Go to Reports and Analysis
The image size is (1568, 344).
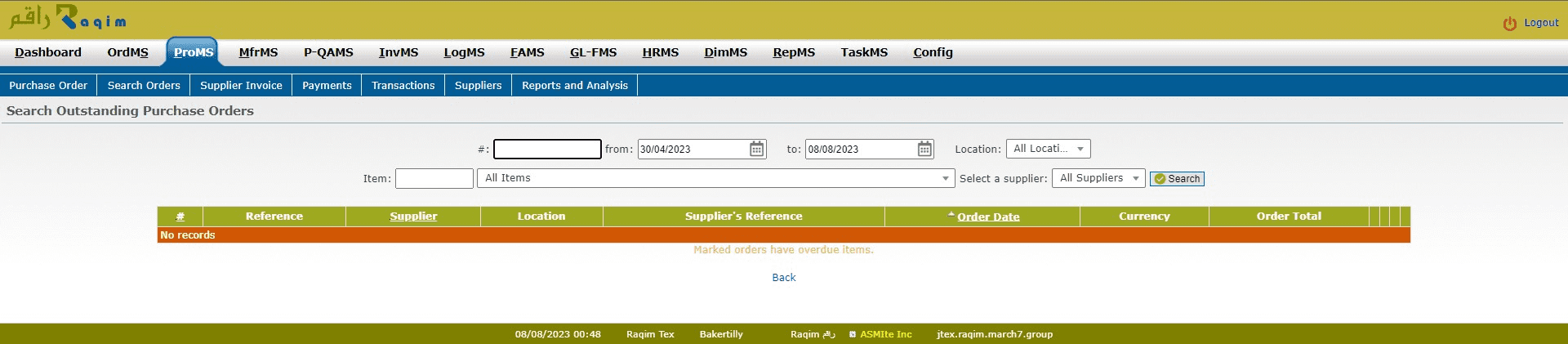[x=574, y=85]
